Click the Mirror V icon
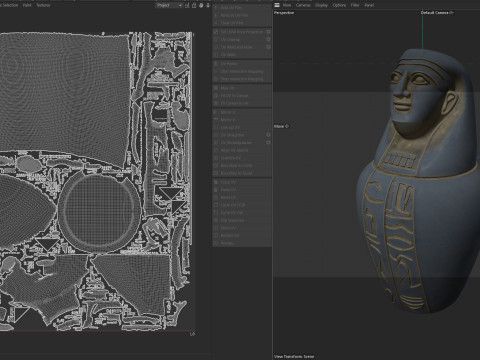480x360 pixels. 216,120
